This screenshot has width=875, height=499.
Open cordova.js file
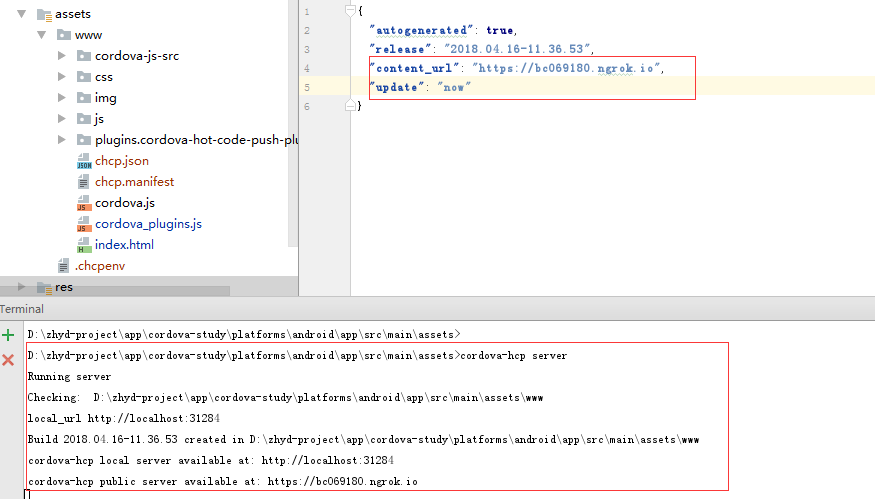pos(124,203)
